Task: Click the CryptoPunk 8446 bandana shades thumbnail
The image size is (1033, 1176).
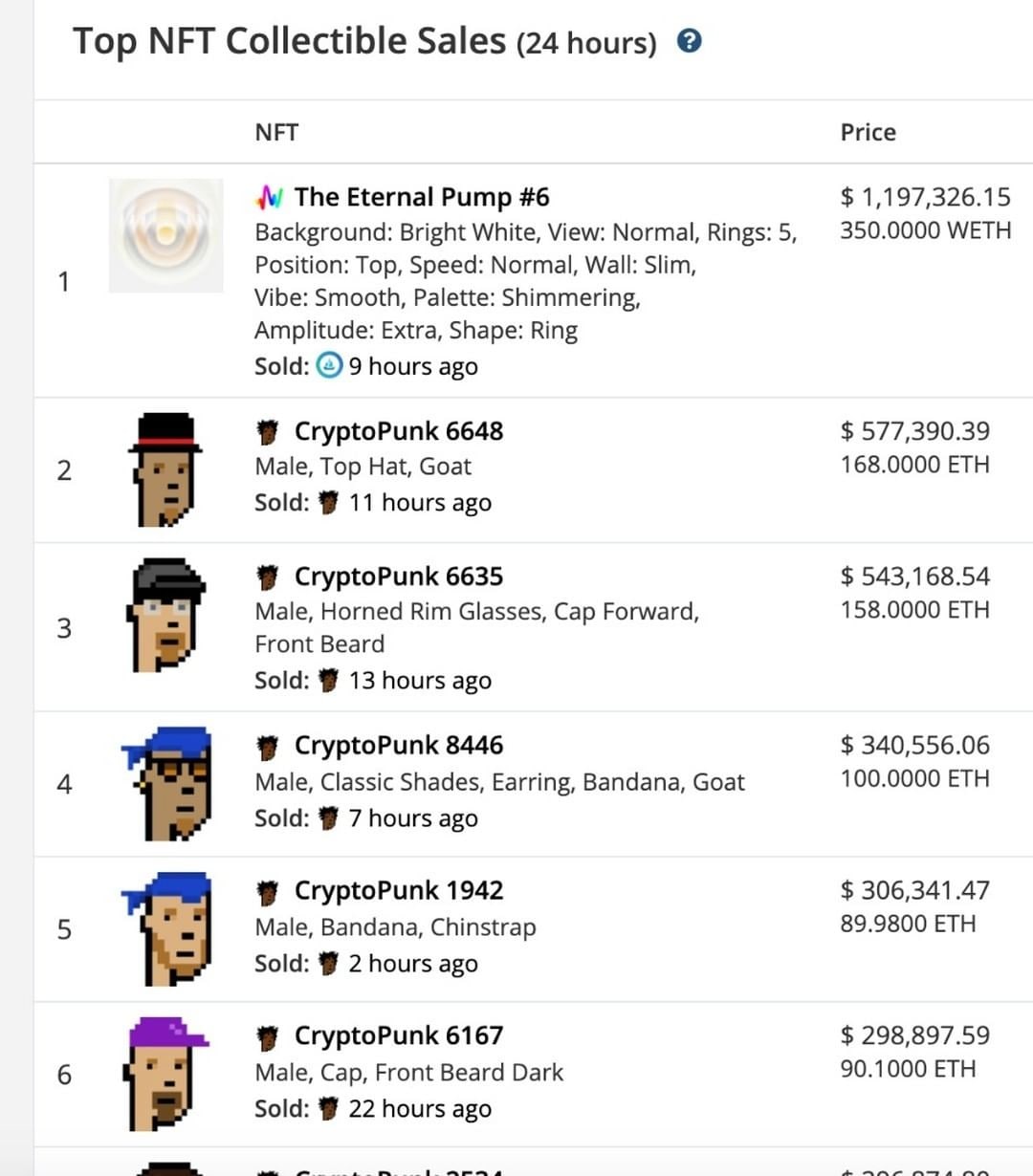Action: (165, 784)
